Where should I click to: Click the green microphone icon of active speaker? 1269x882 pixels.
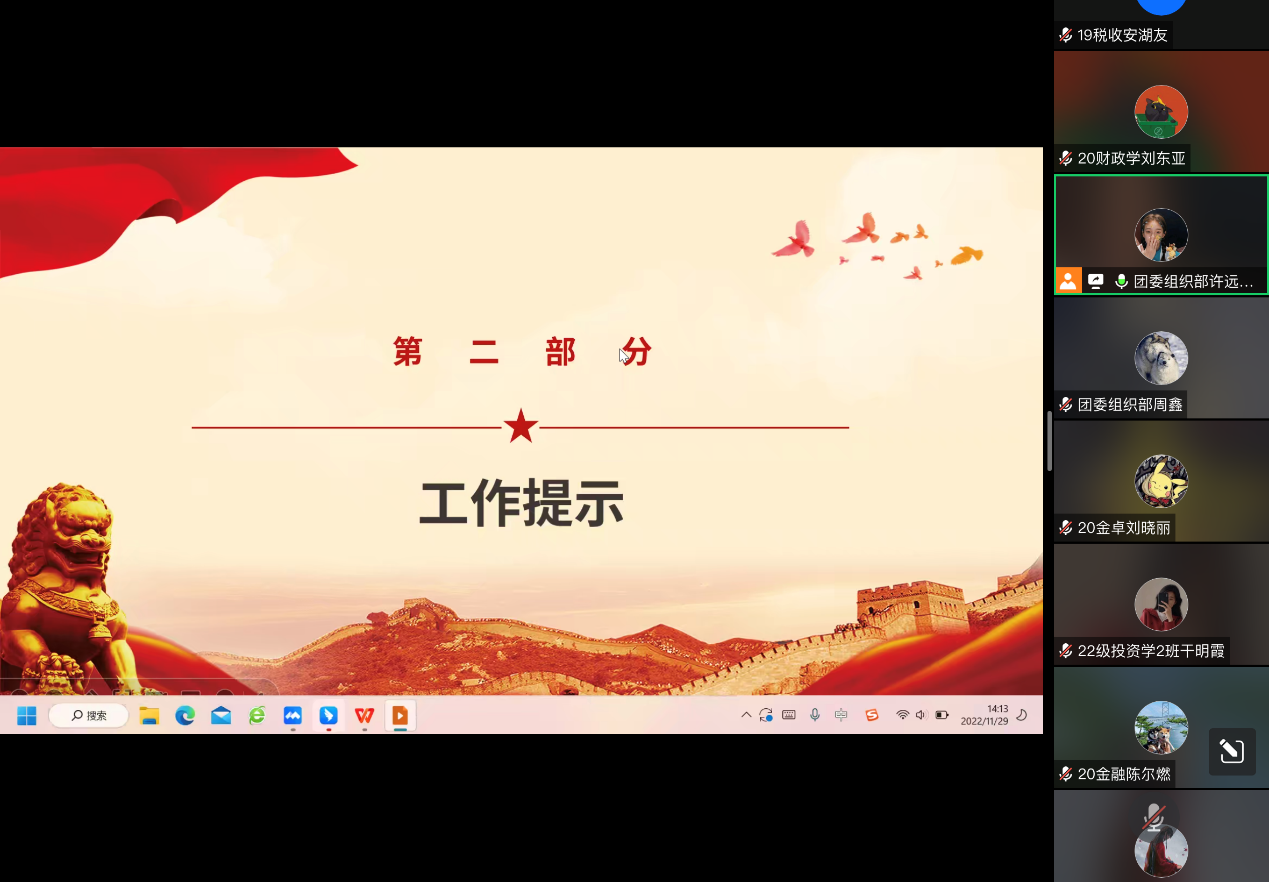point(1121,281)
